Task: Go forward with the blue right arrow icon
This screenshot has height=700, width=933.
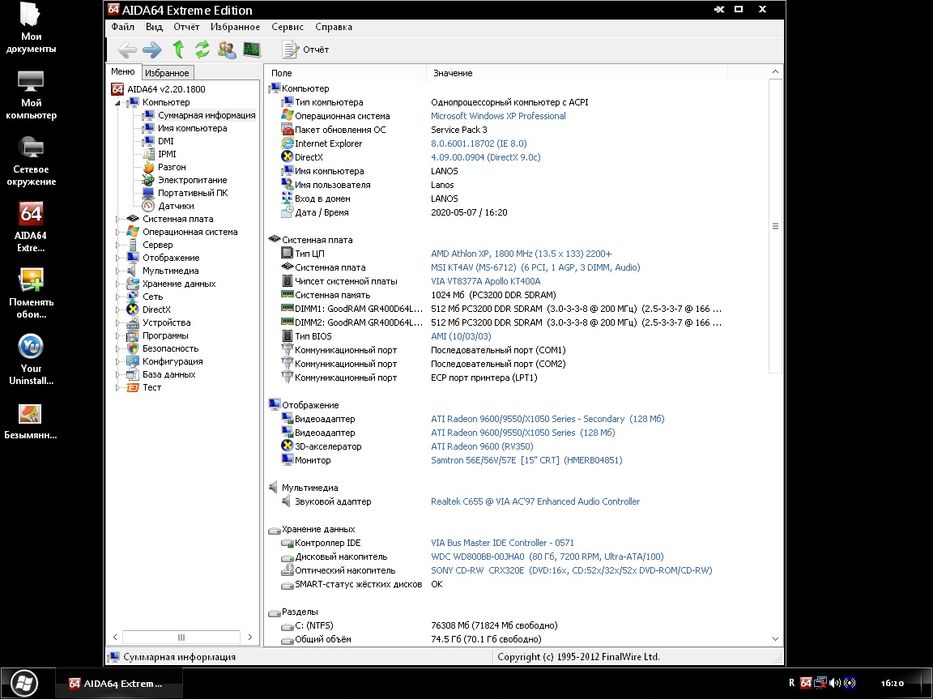Action: click(152, 50)
